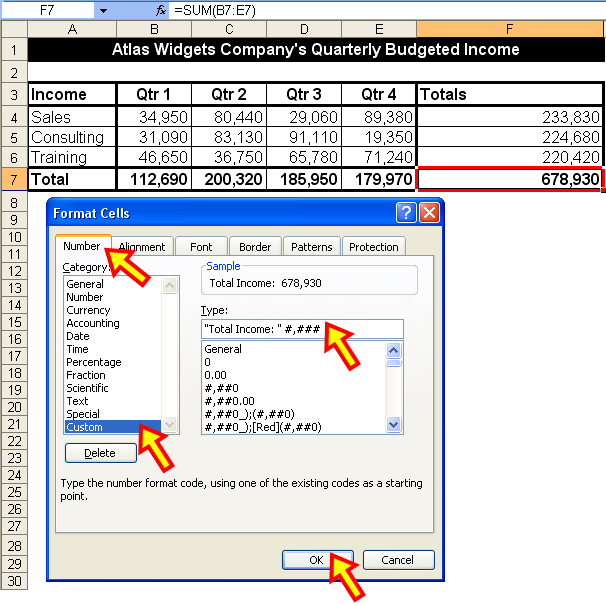Click cell with Training label

tap(72, 157)
